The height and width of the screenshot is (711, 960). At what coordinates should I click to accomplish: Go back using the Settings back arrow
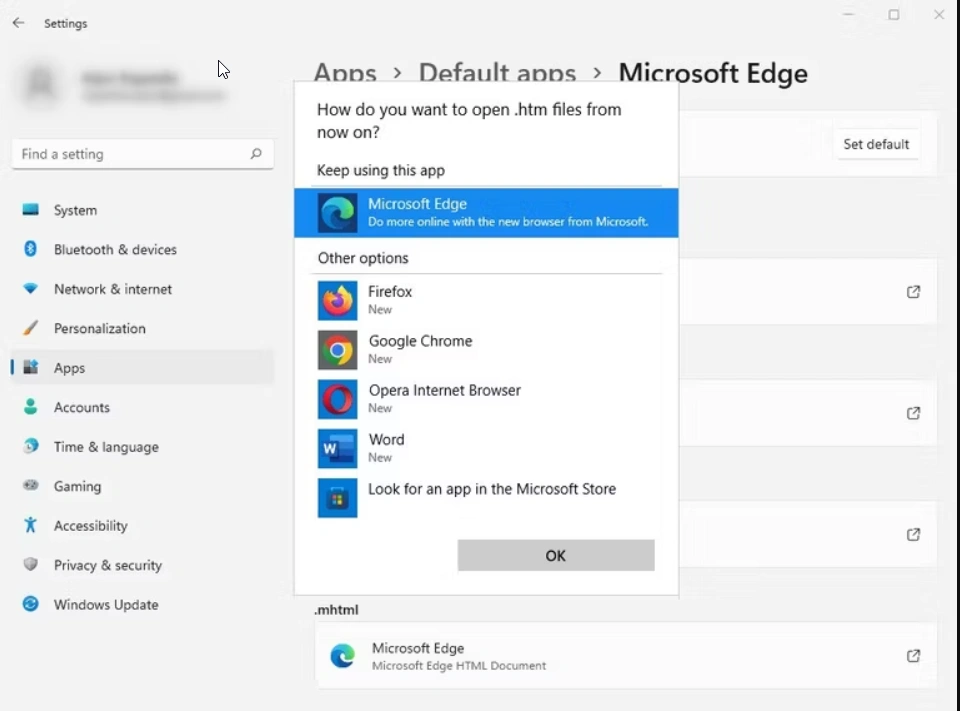pos(18,23)
